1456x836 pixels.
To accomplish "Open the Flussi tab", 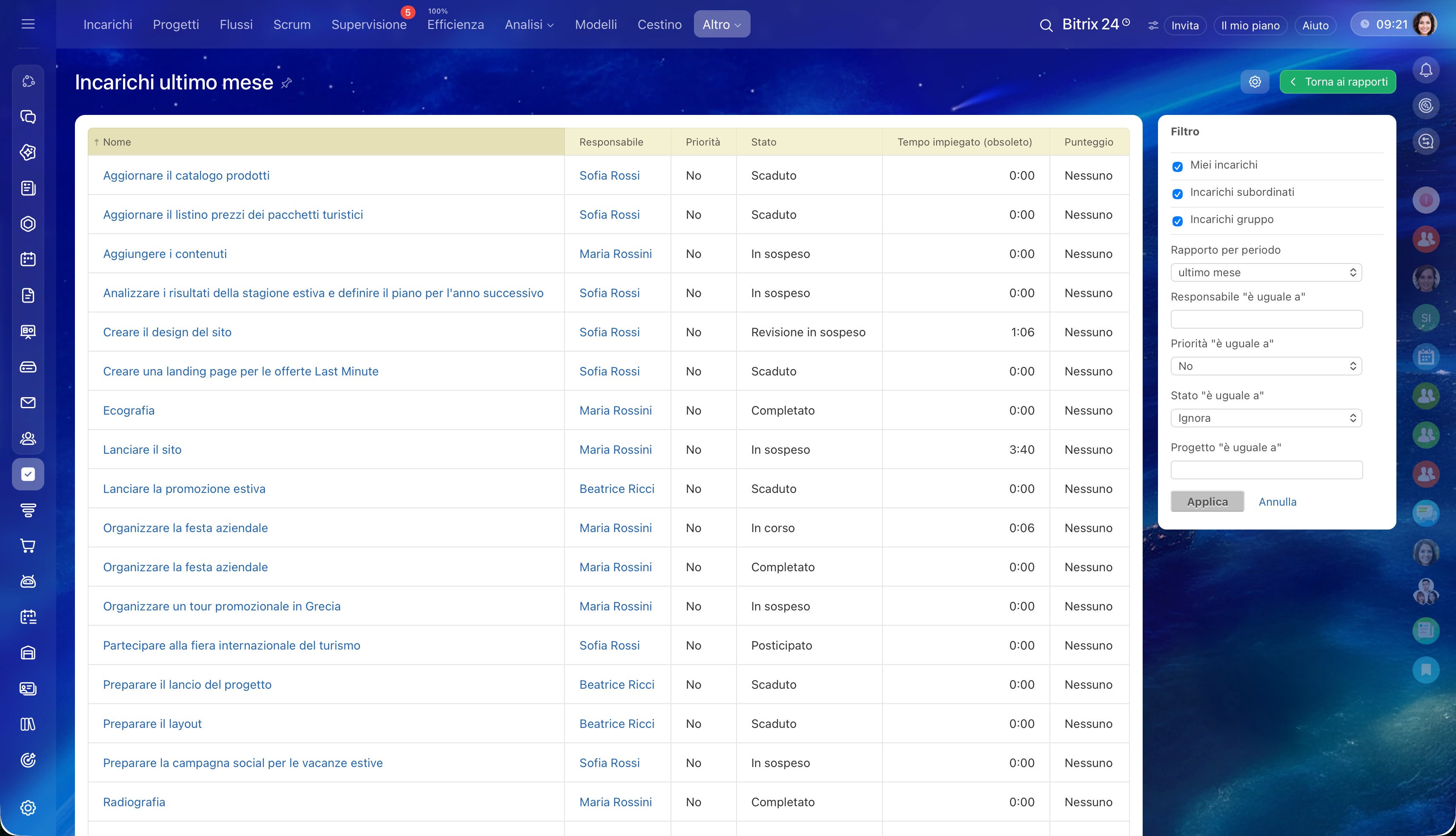I will click(236, 24).
